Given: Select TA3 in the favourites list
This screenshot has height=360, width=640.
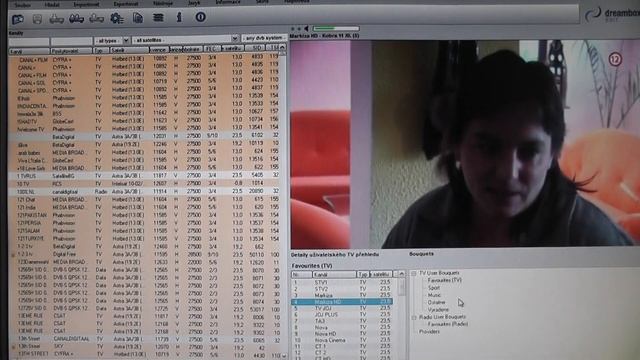Looking at the screenshot, I should pos(342,321).
